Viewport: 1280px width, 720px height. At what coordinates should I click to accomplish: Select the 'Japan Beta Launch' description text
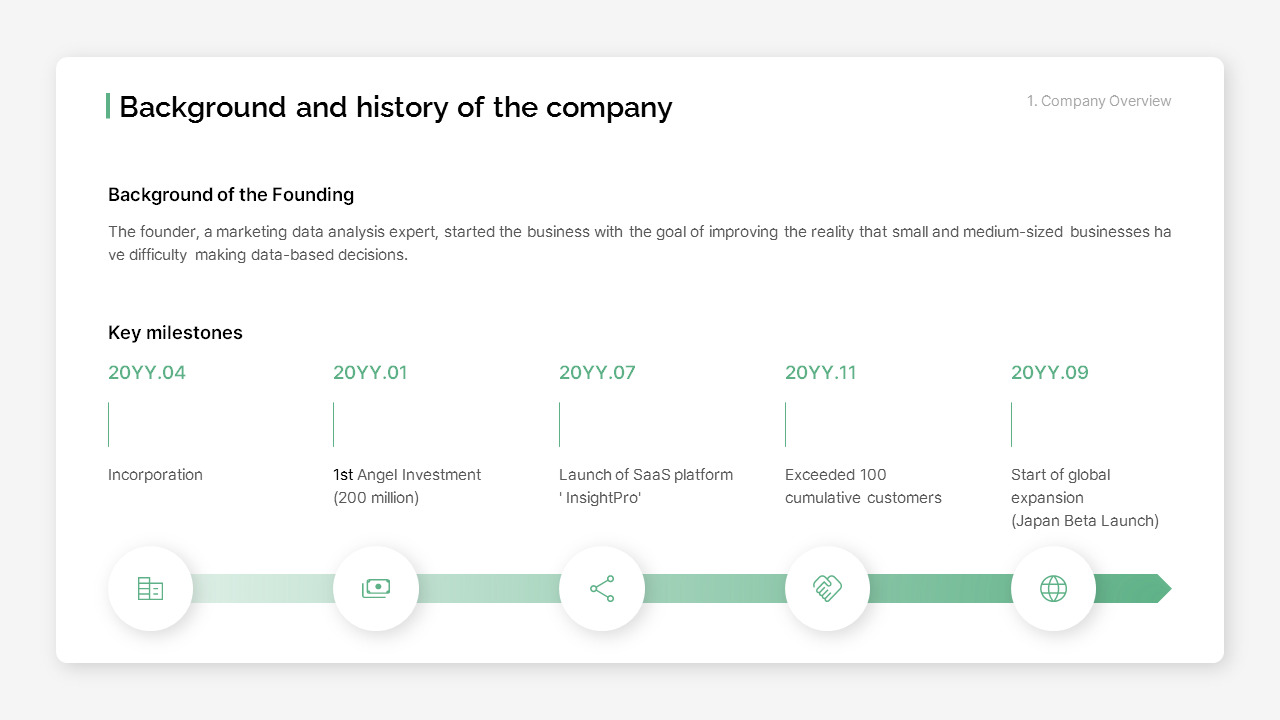coord(1085,521)
